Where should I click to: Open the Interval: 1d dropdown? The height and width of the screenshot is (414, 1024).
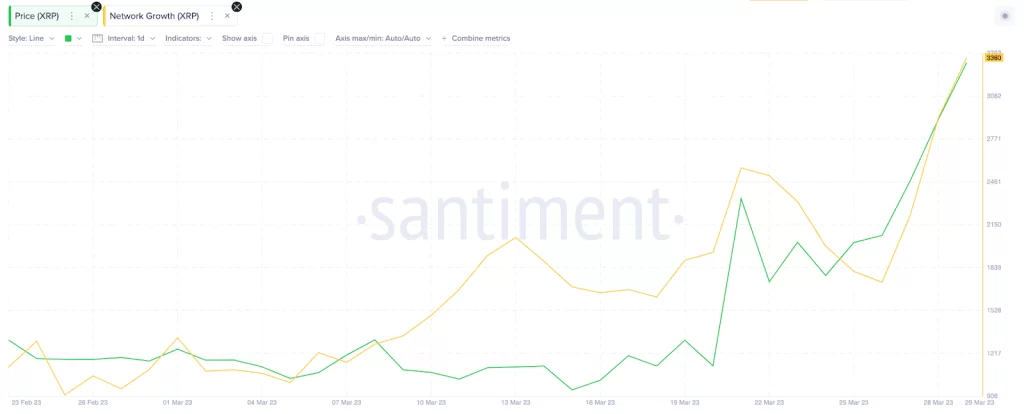pyautogui.click(x=131, y=39)
